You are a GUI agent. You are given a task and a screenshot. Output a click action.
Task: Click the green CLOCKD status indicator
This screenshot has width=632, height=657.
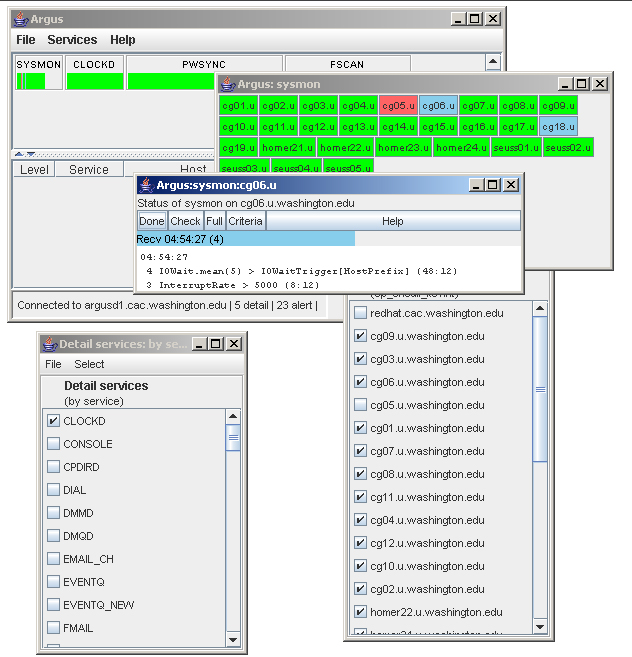click(x=94, y=81)
